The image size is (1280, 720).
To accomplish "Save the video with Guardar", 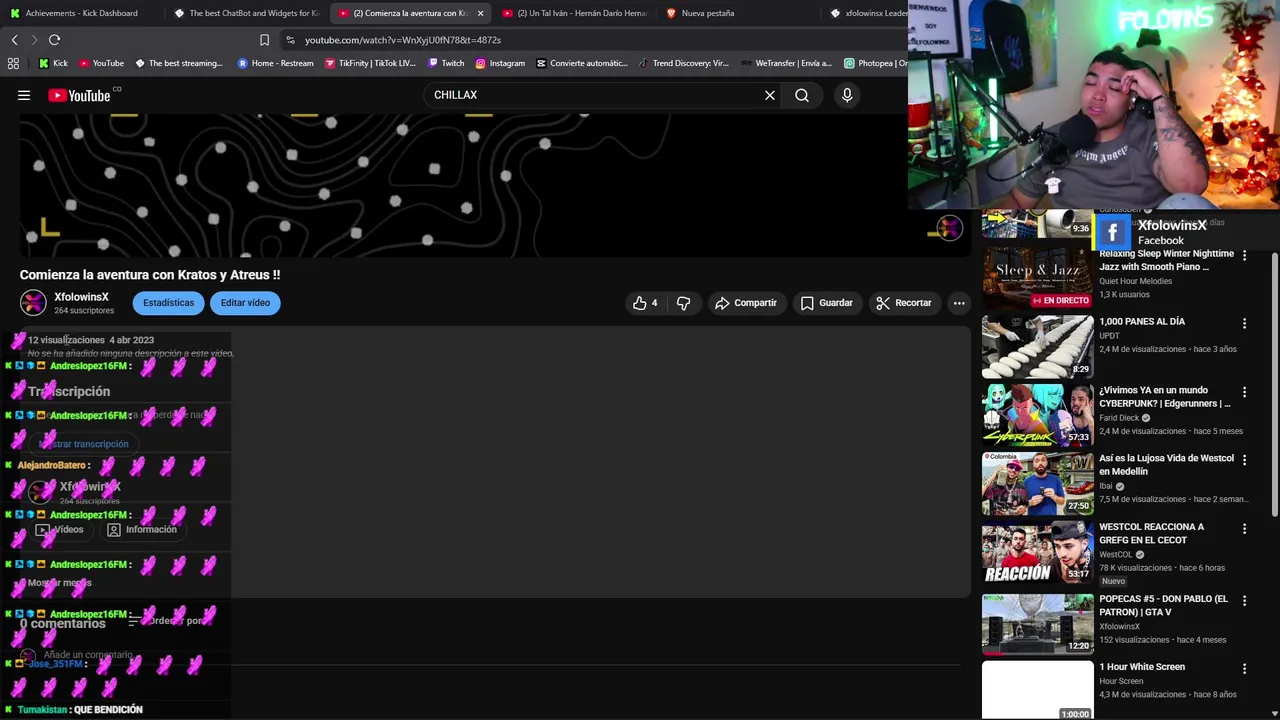I will pyautogui.click(x=826, y=303).
